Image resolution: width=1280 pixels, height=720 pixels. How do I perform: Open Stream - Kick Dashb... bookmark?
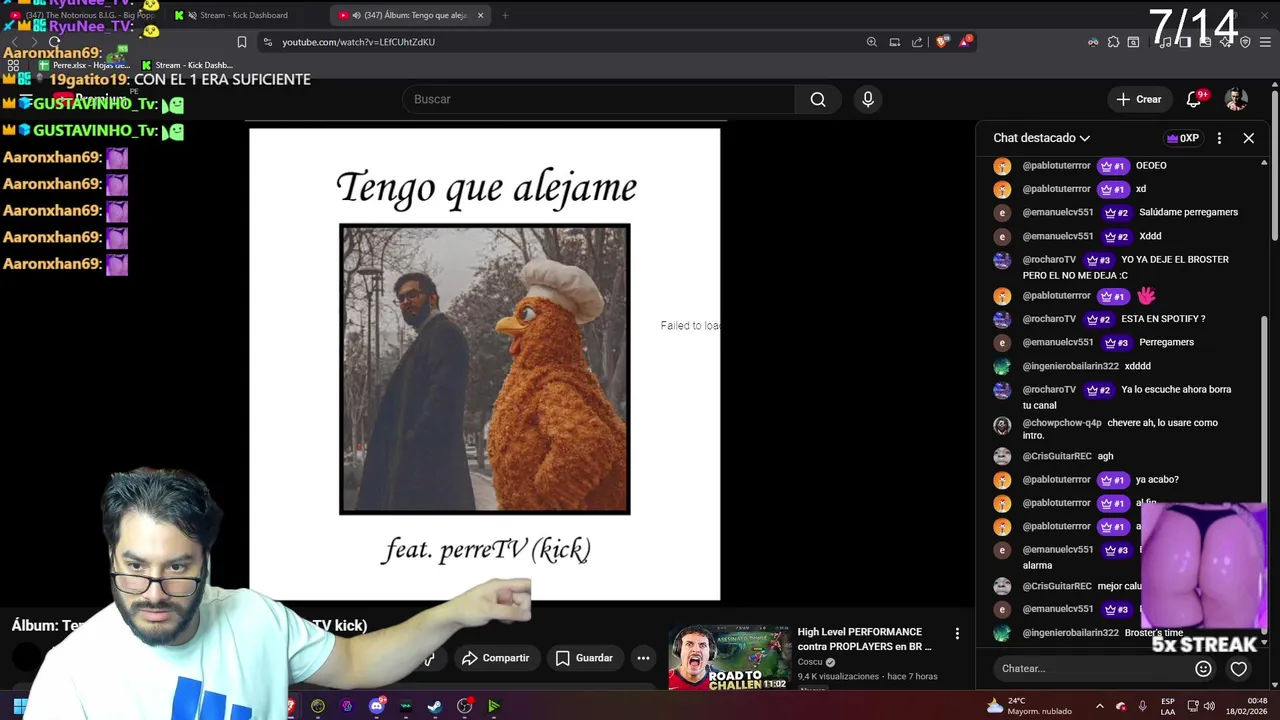pyautogui.click(x=187, y=65)
